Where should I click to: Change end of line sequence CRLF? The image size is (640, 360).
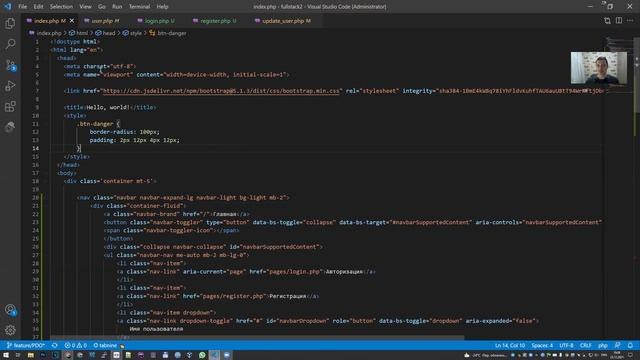point(586,345)
